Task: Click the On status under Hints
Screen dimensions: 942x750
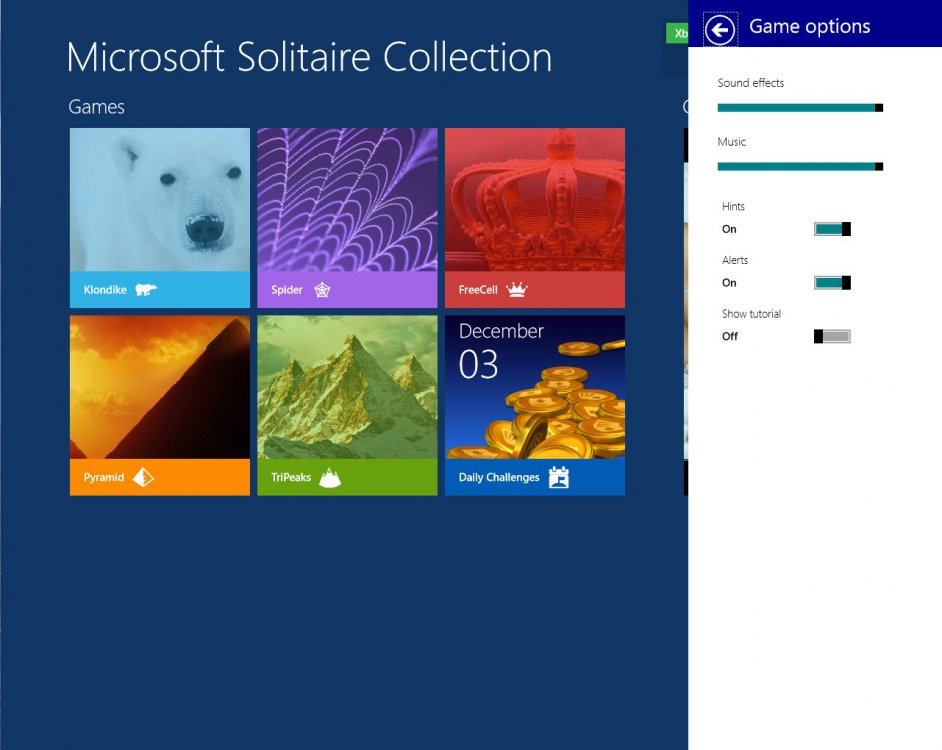Action: 729,229
